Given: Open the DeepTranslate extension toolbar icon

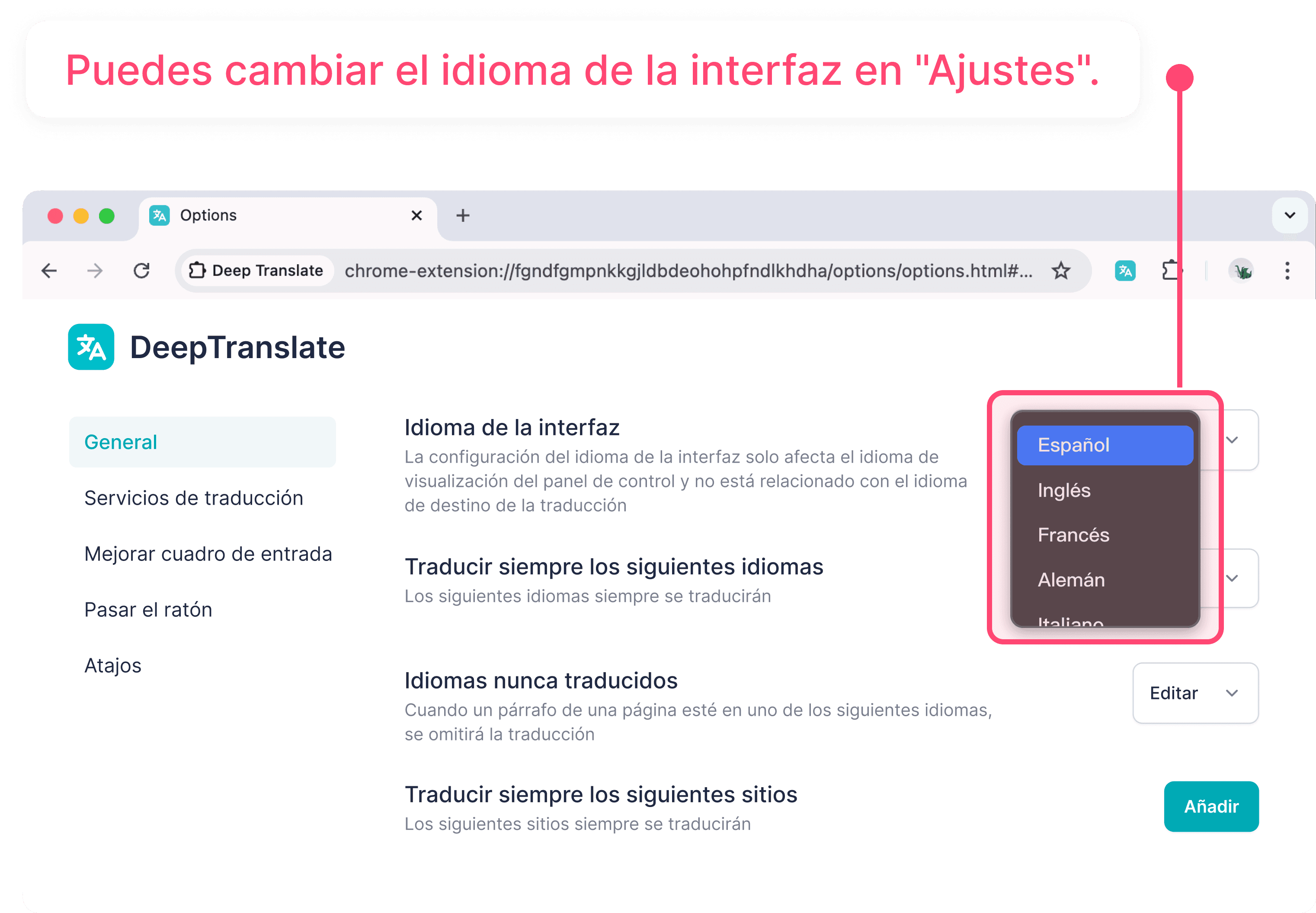Looking at the screenshot, I should pyautogui.click(x=1125, y=271).
